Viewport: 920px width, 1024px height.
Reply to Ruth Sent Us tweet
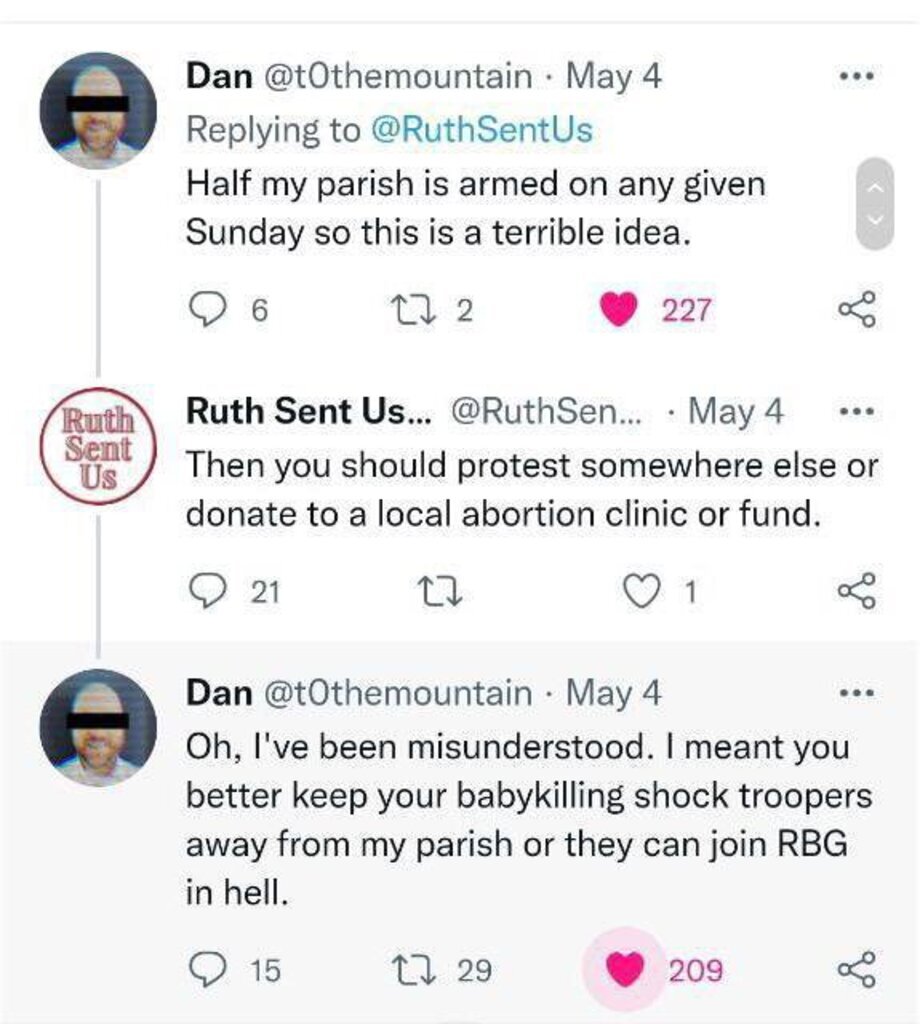point(207,593)
